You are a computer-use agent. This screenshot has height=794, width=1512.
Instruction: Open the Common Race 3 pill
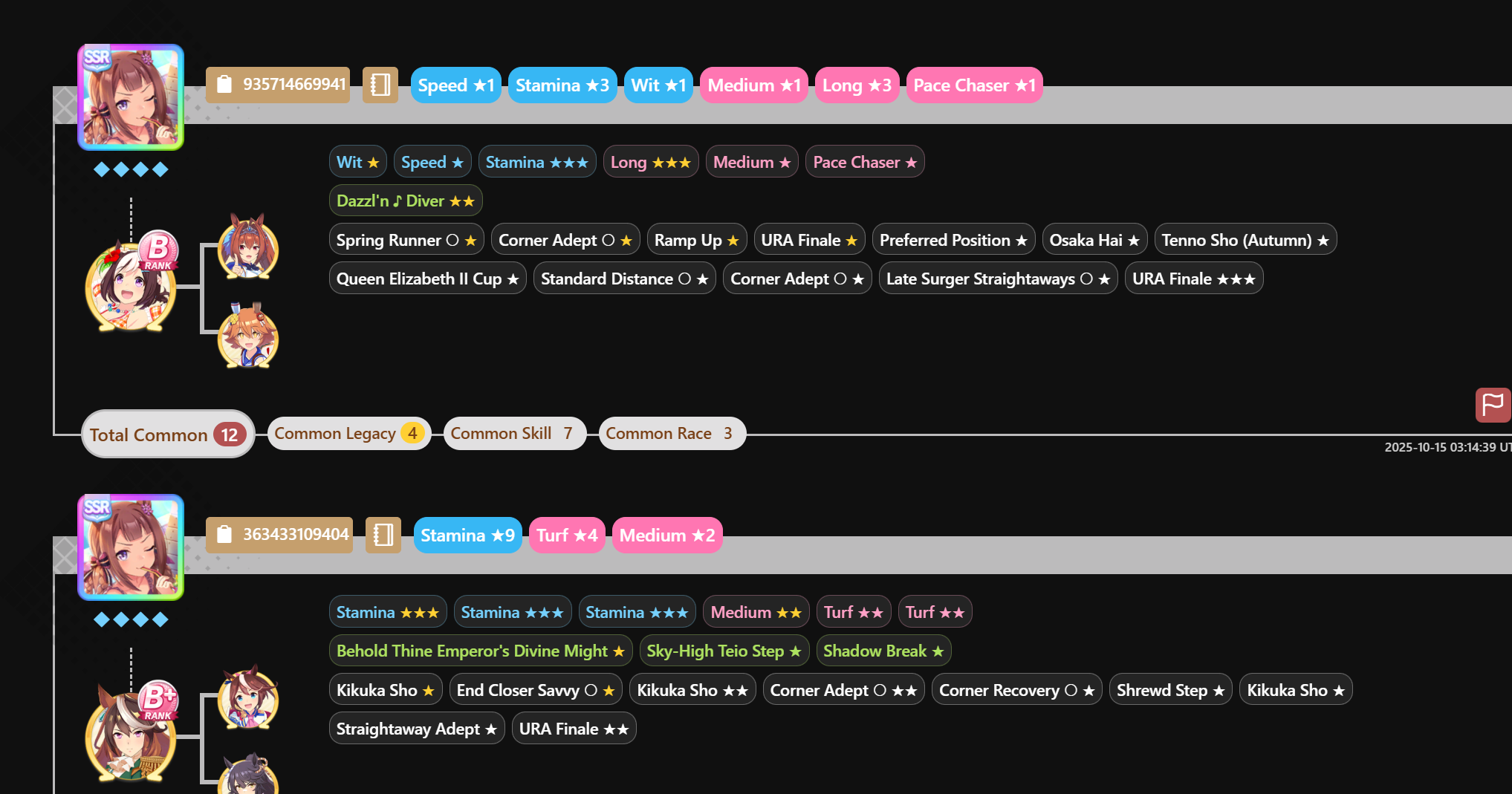pos(672,433)
